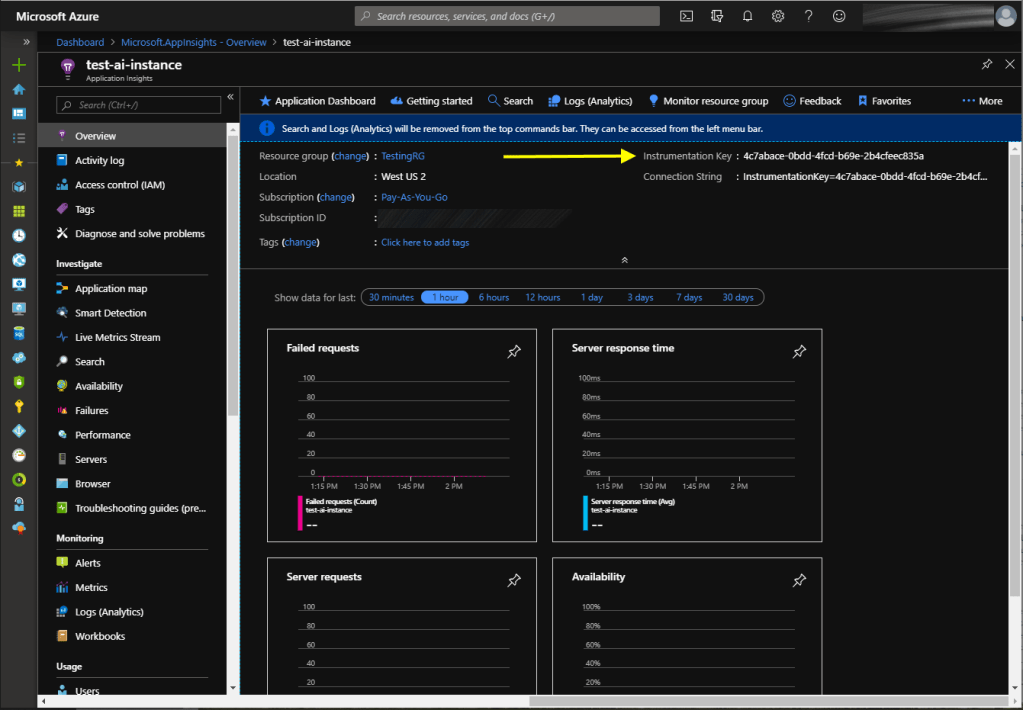The width and height of the screenshot is (1023, 710).
Task: Open the notifications bell icon
Action: (x=747, y=16)
